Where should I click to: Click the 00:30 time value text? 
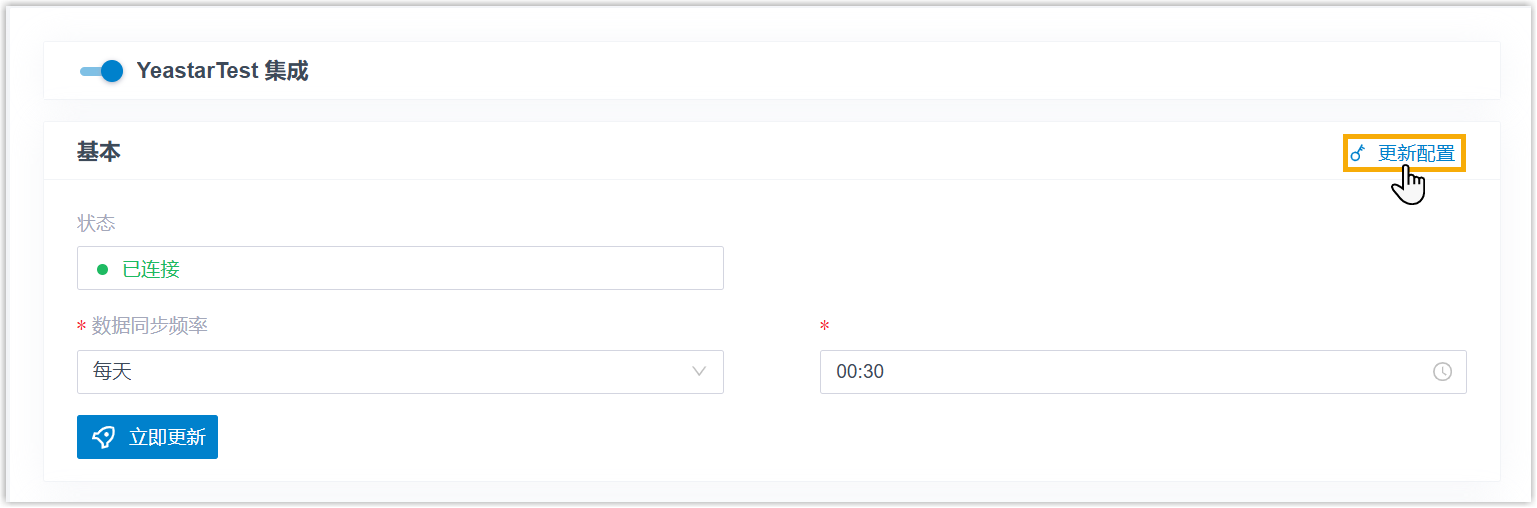860,372
